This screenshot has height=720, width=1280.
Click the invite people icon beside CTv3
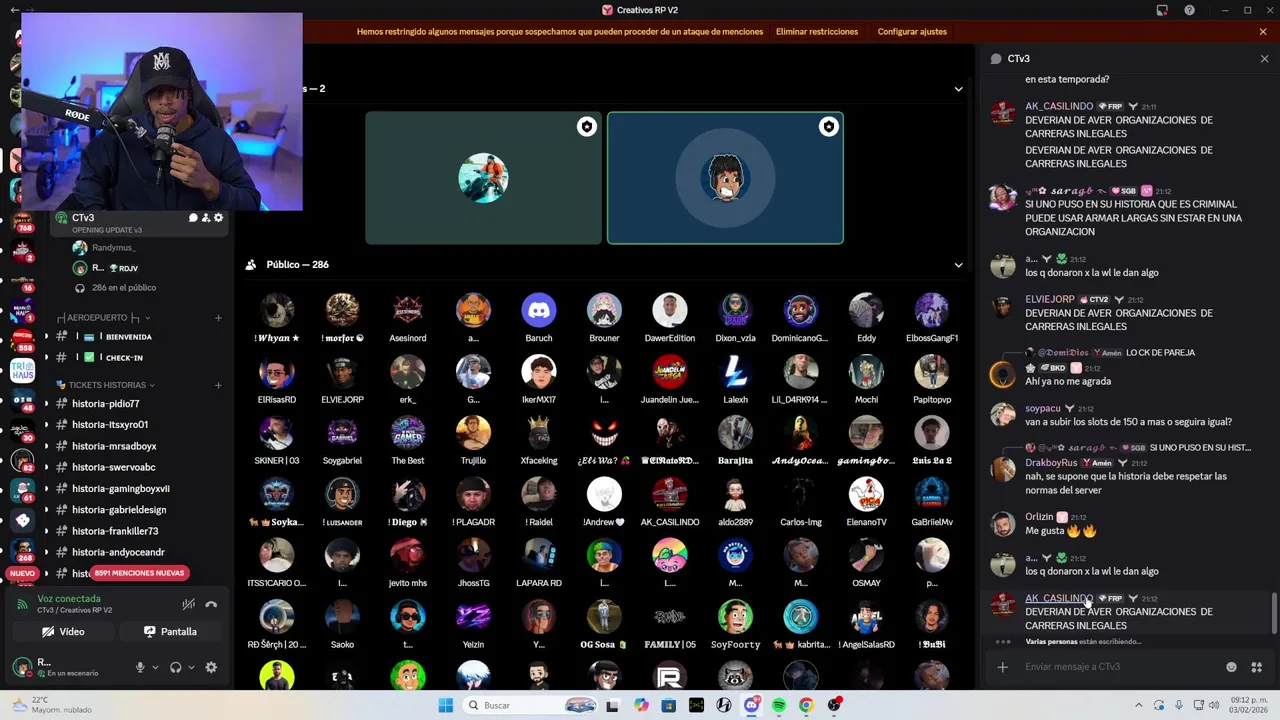pos(206,218)
